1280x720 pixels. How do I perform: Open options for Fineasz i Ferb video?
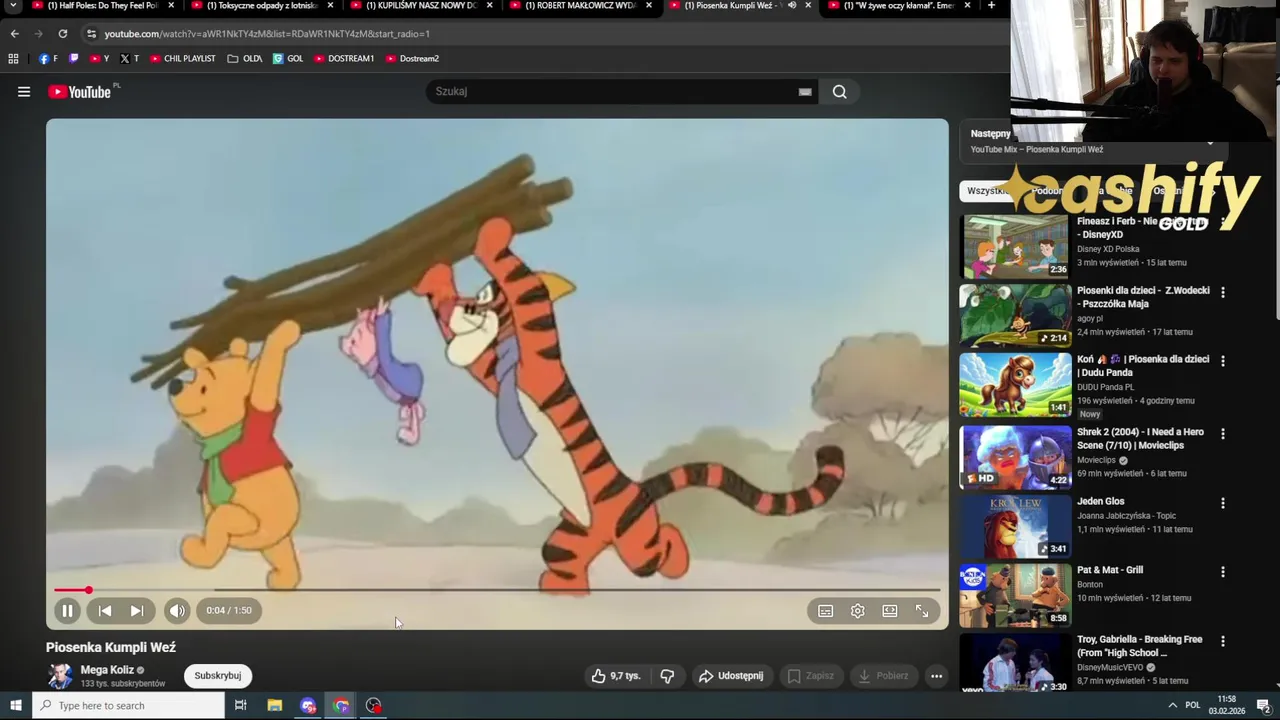coord(1222,224)
